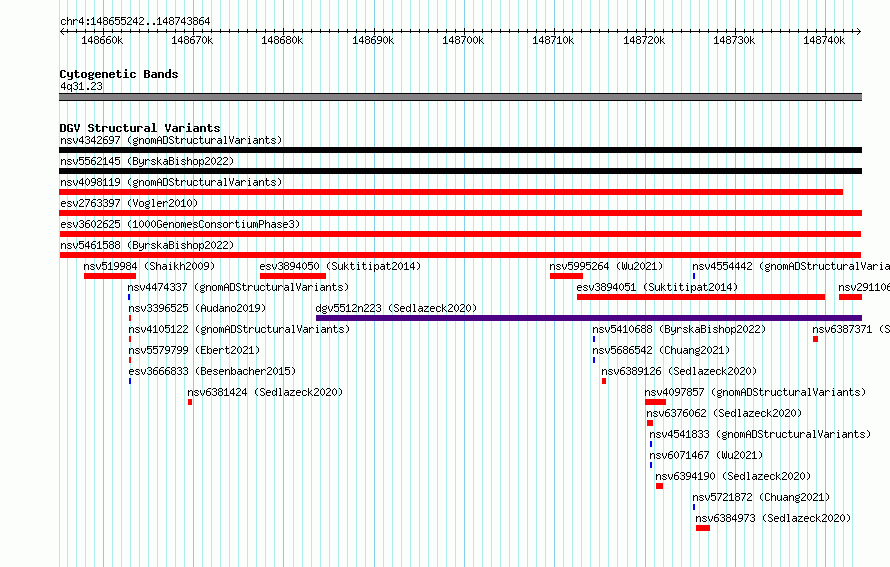Select the red nsv6384973 variant bar
The image size is (890, 567).
click(x=703, y=528)
